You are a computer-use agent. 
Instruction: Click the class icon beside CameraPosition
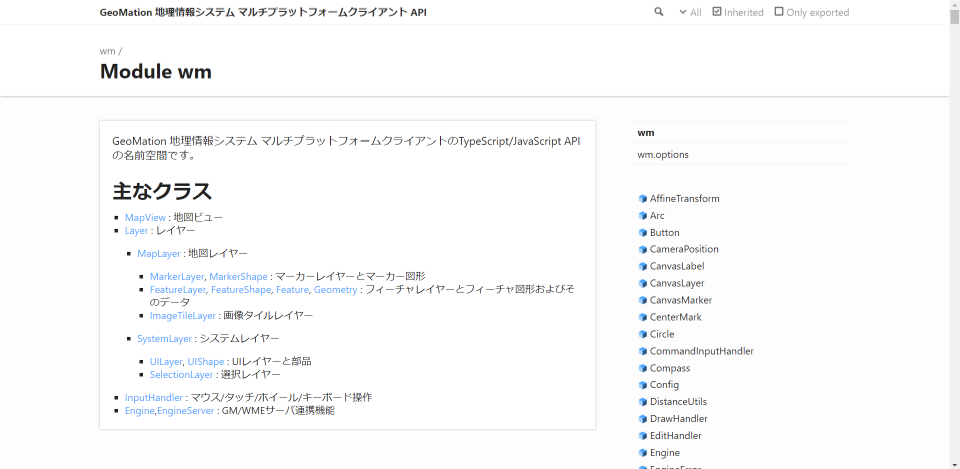point(642,250)
